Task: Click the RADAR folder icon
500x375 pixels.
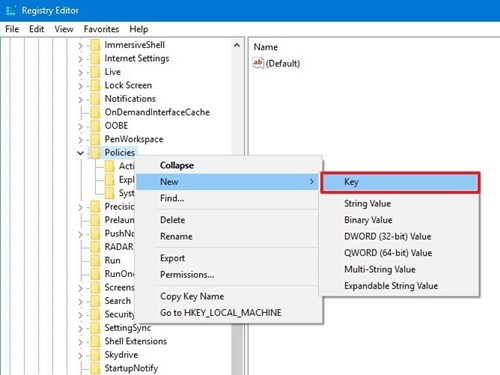Action: [x=95, y=247]
